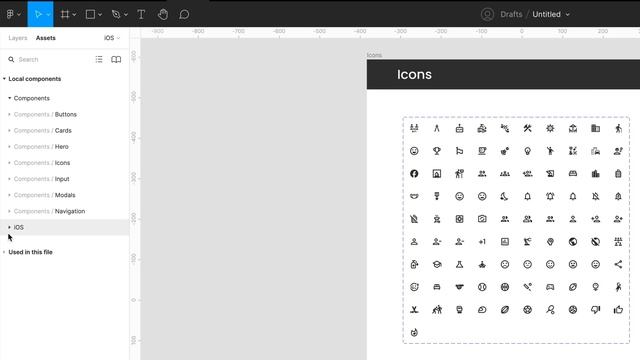Click the Untitled file title
The image size is (640, 360).
(546, 14)
